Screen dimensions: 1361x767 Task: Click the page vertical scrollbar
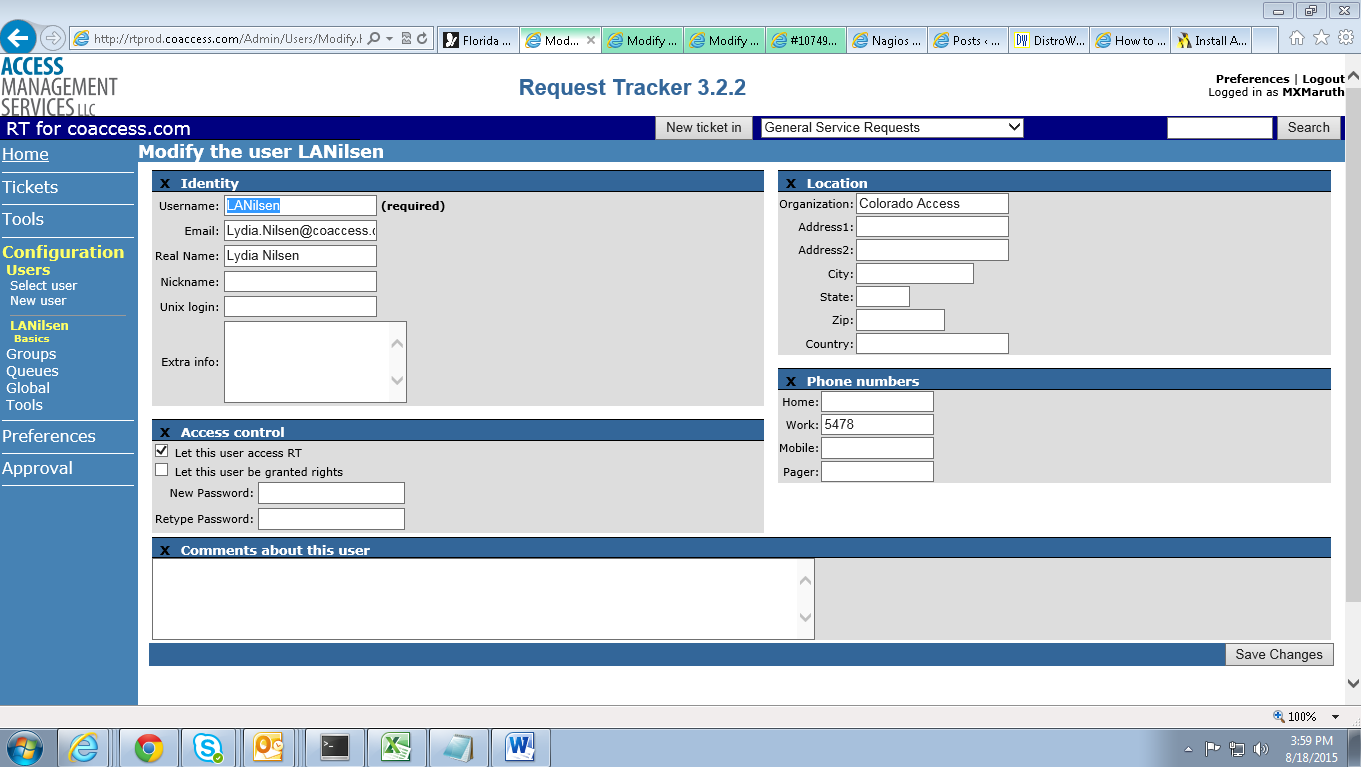coord(1353,380)
